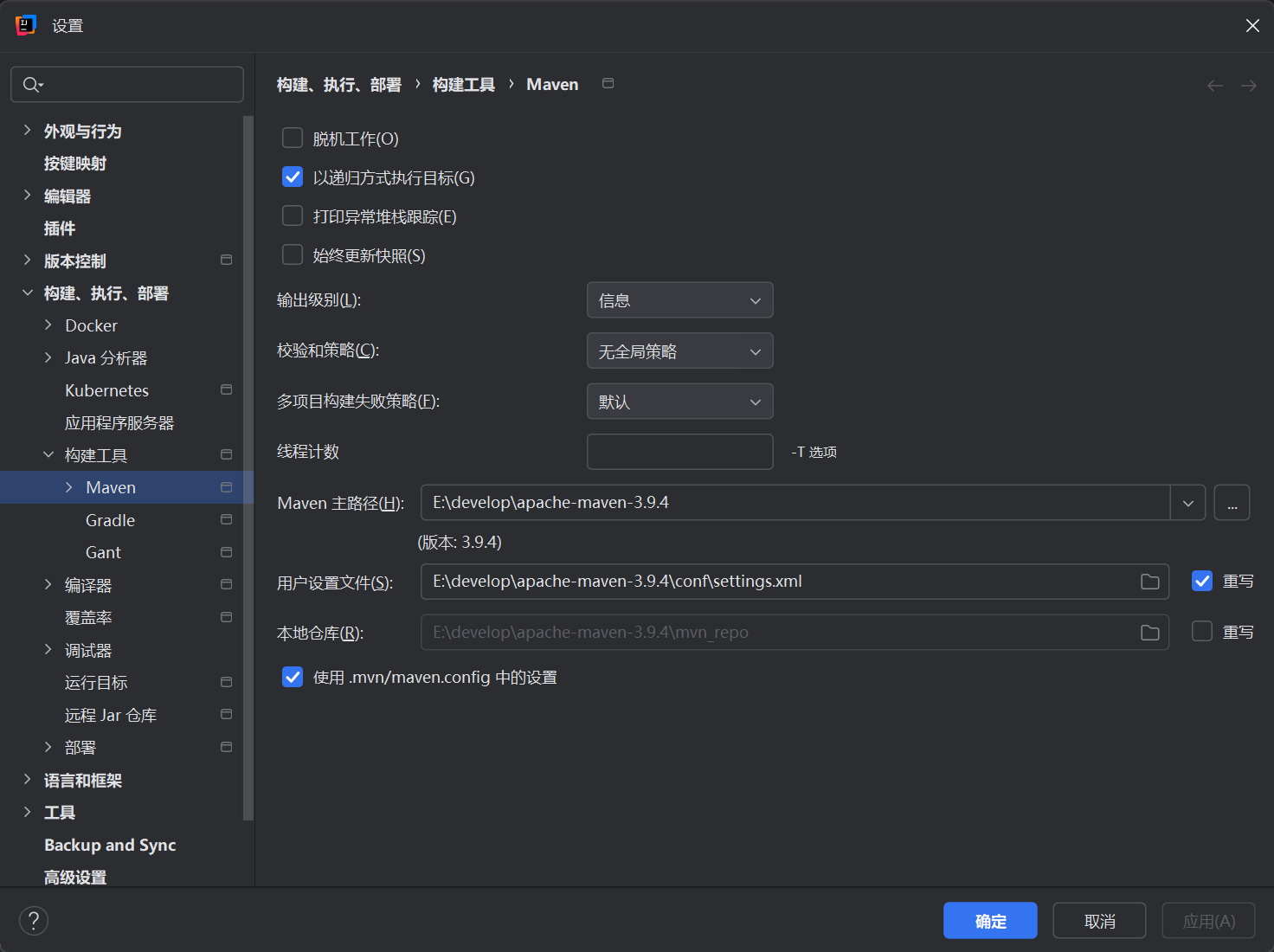Click project icon on 运行目标 row

coord(227,682)
